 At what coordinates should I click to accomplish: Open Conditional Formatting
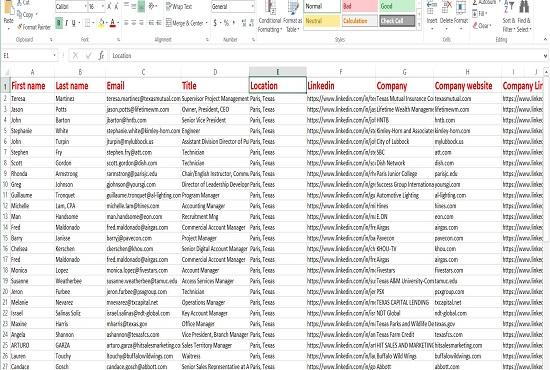(269, 16)
